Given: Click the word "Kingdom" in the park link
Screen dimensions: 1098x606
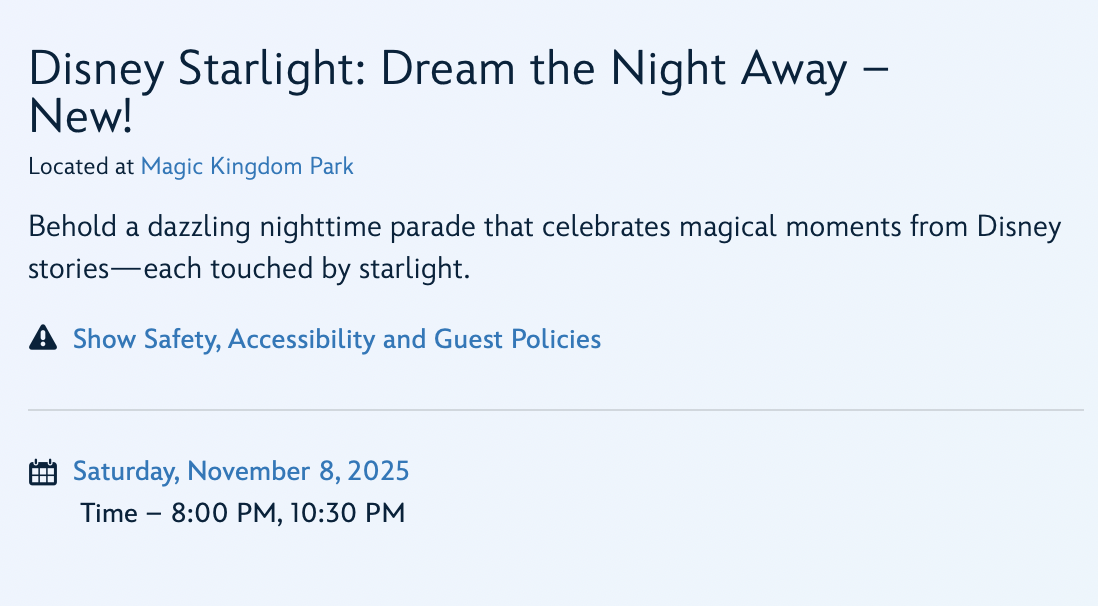Looking at the screenshot, I should tap(256, 166).
